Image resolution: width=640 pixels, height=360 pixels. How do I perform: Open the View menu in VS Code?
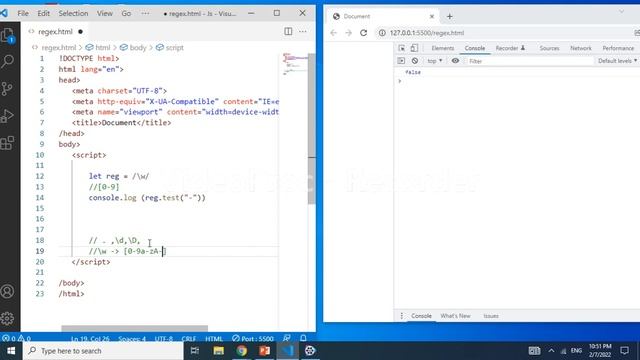(104, 13)
